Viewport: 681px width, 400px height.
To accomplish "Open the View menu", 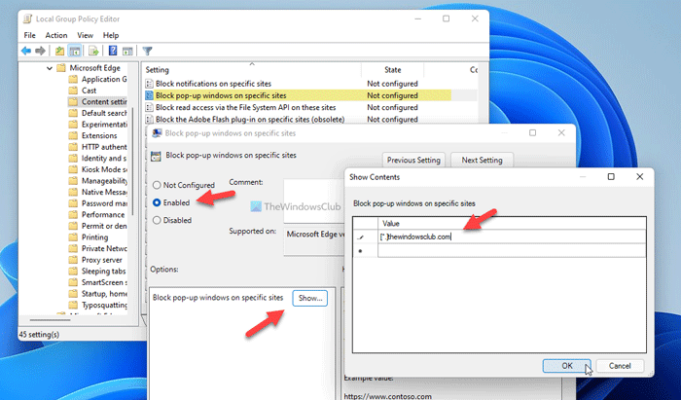I will [85, 35].
